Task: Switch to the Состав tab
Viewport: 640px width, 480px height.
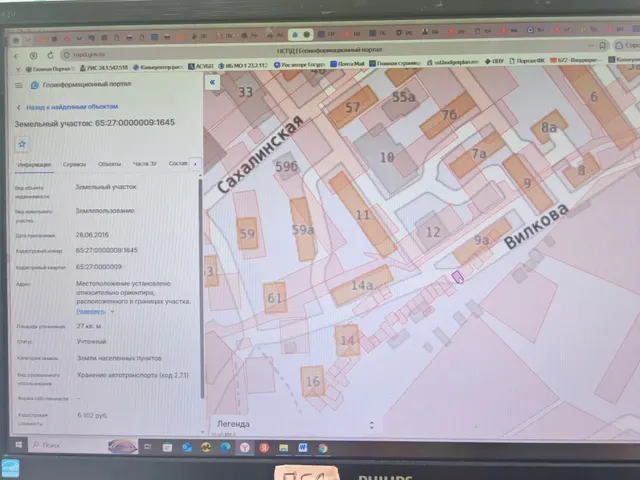Action: [178, 163]
